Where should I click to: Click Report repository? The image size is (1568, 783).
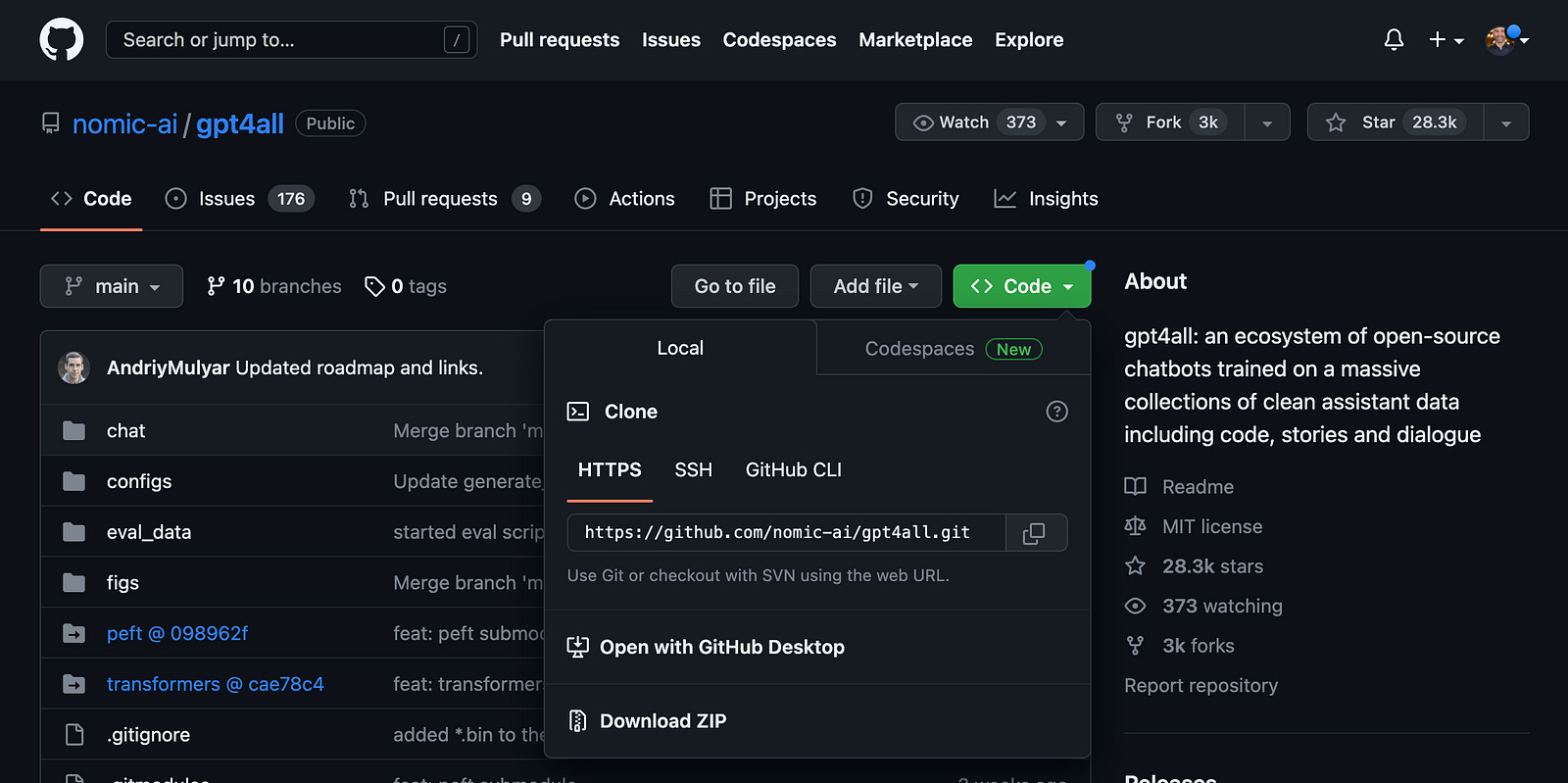pos(1201,686)
